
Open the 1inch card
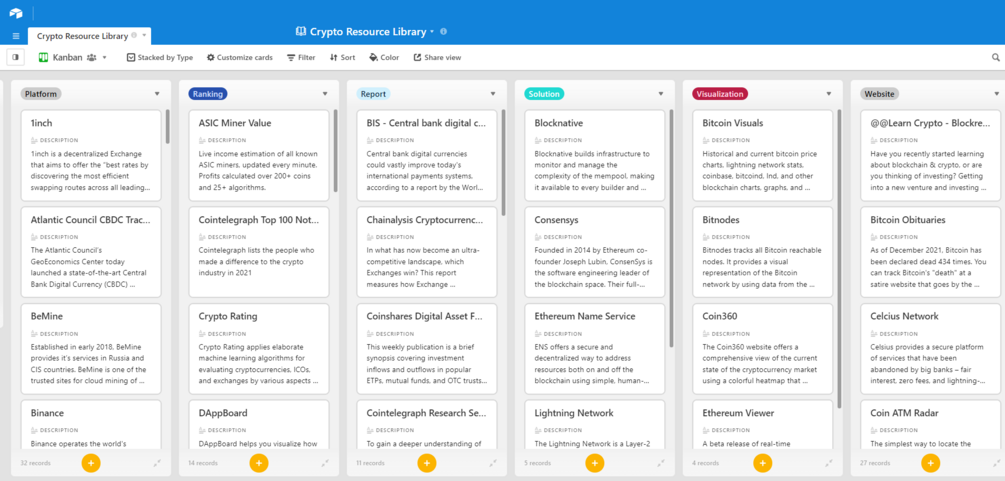pyautogui.click(x=90, y=155)
